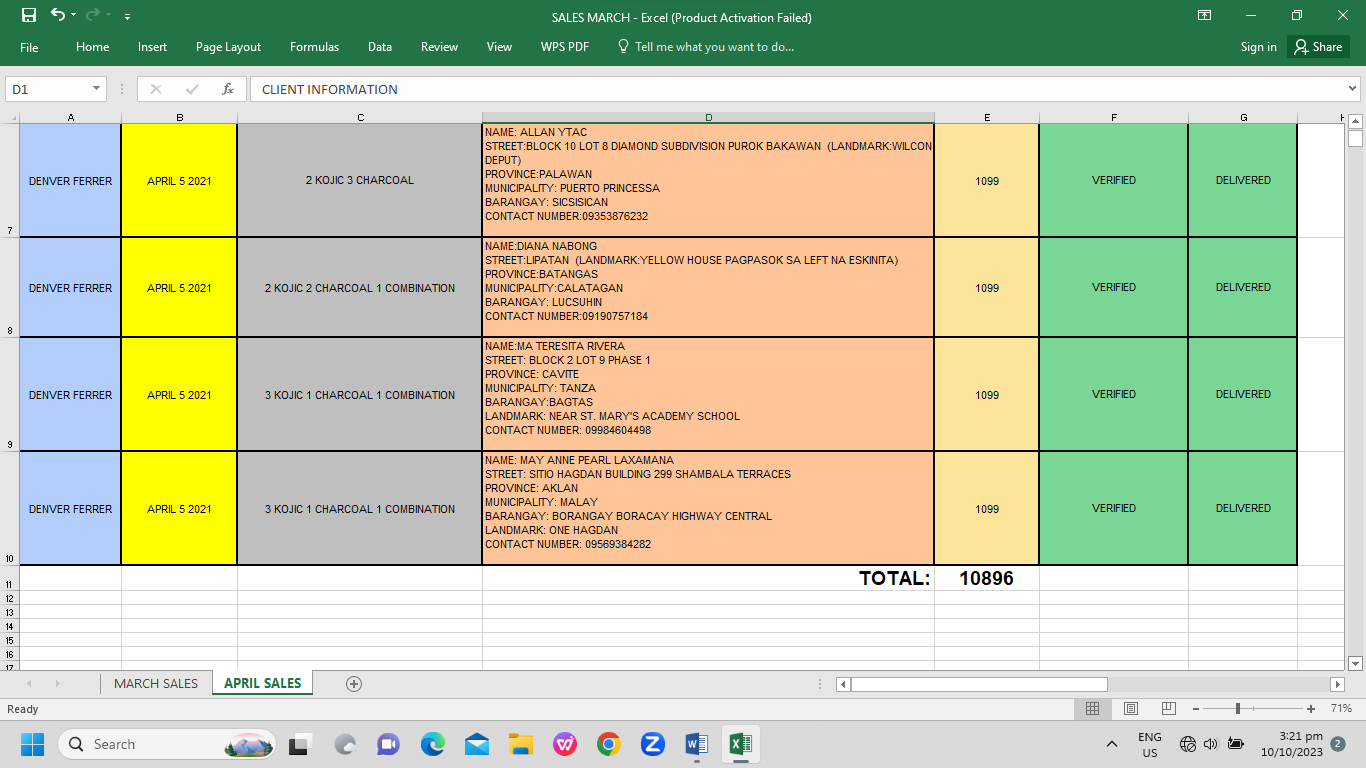Open Customize Quick Access Toolbar dropdown
Viewport: 1366px width, 768px height.
[x=127, y=17]
